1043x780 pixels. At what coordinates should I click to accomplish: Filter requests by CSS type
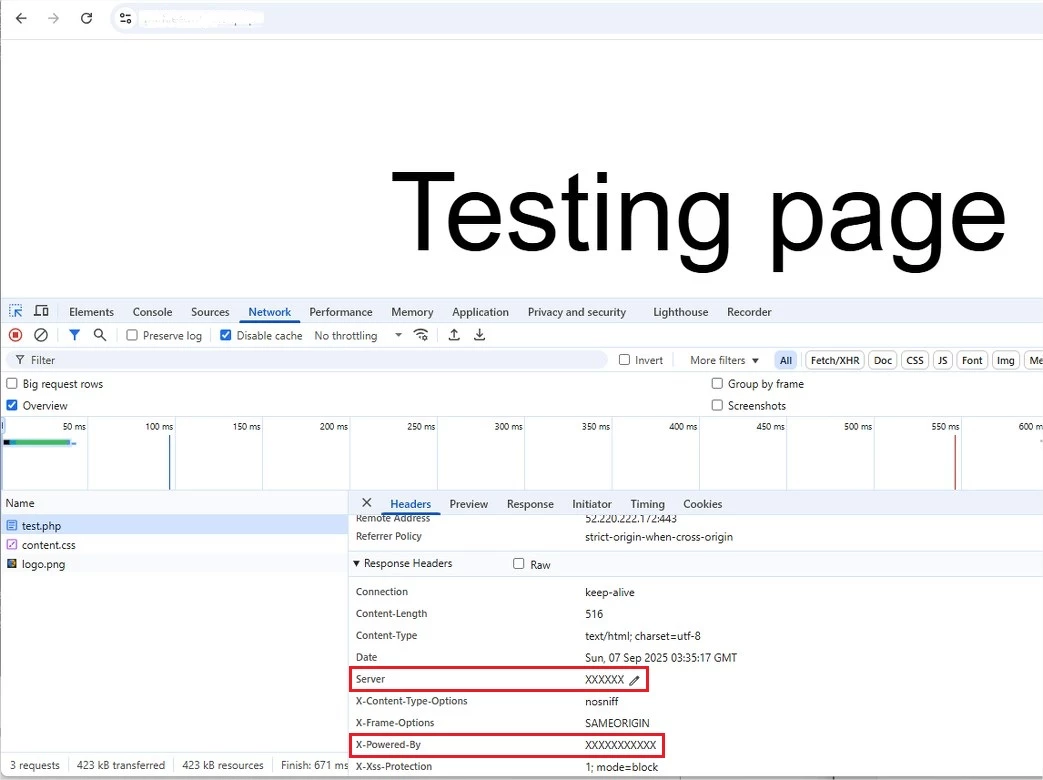915,360
